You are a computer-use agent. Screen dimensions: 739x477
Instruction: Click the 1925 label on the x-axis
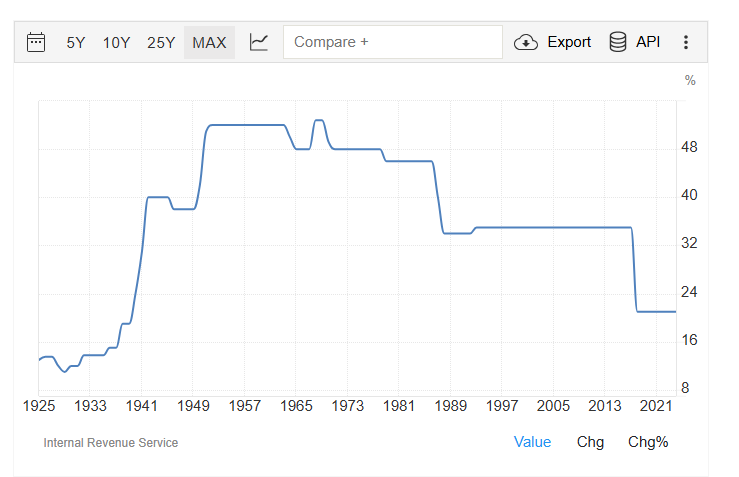click(x=39, y=405)
